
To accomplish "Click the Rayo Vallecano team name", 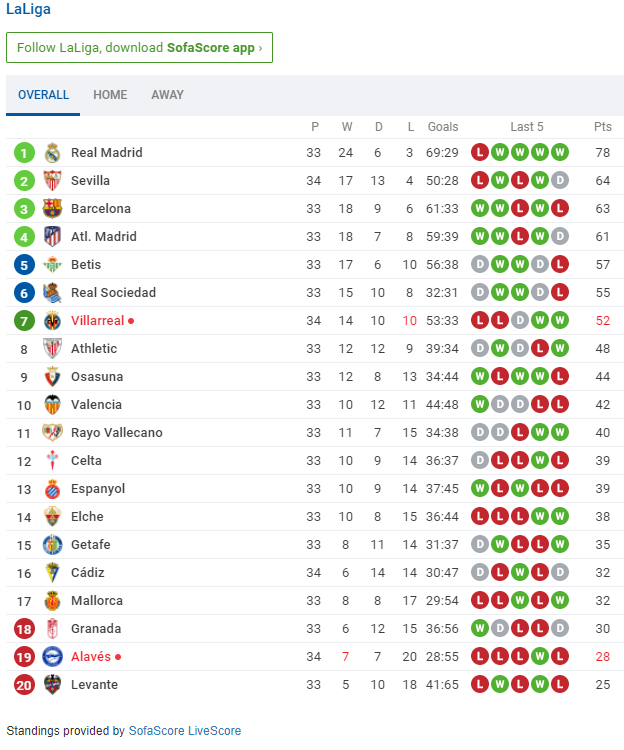I will (x=116, y=433).
